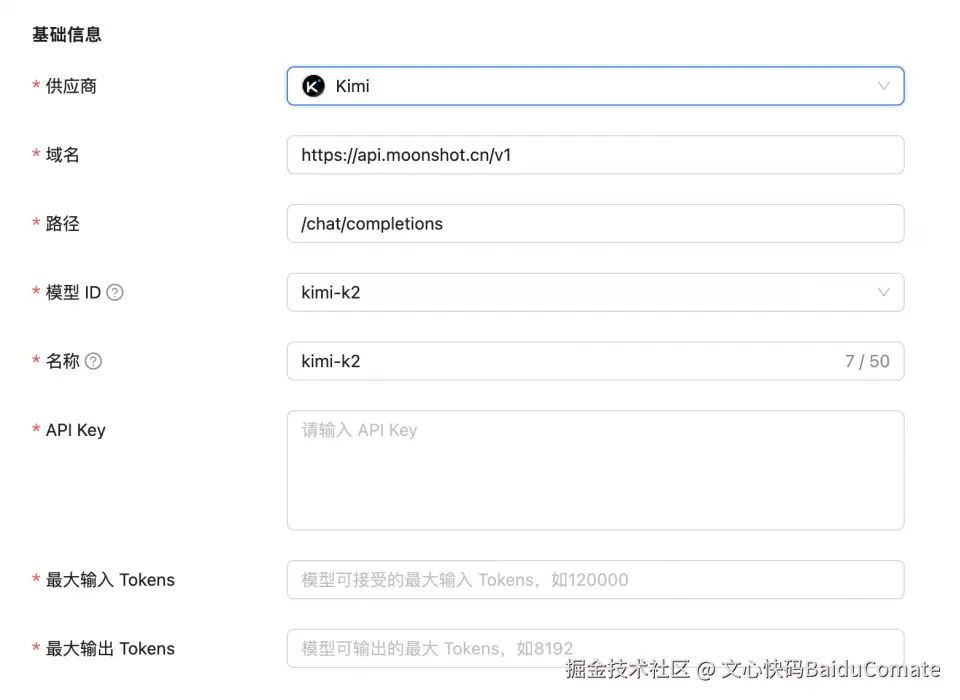Focus the API Key text area
Screen dimensions: 960x700
595,470
